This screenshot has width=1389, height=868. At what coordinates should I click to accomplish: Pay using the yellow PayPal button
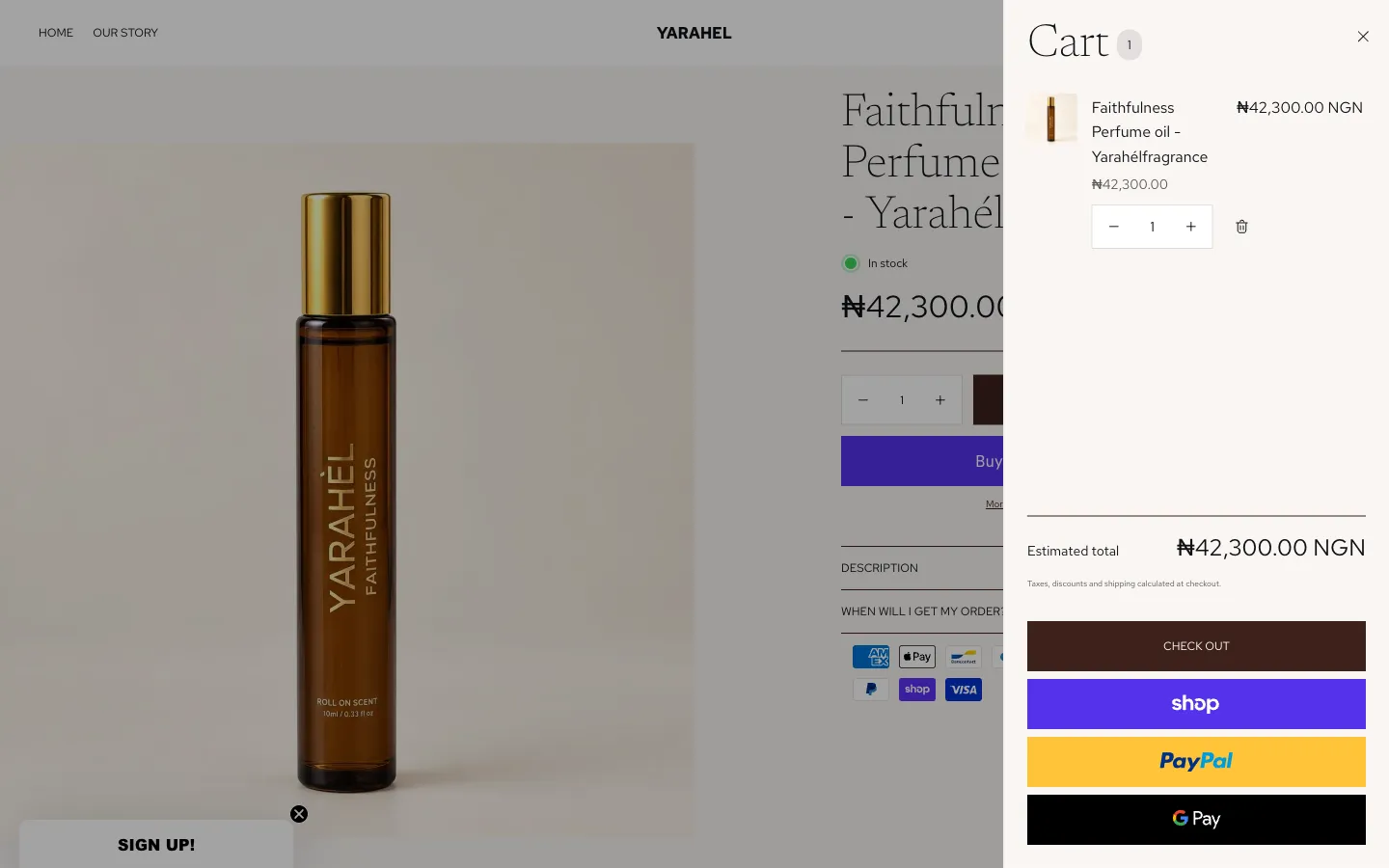1196,762
